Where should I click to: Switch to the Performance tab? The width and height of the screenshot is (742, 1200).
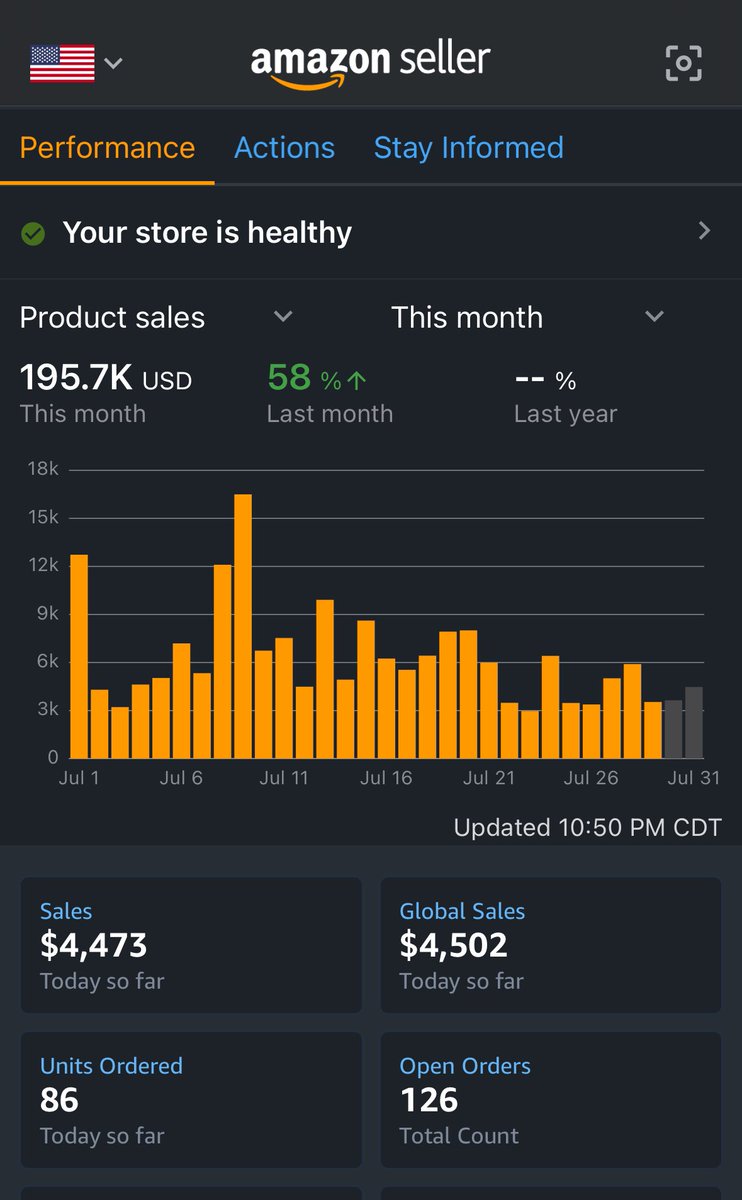pyautogui.click(x=107, y=148)
